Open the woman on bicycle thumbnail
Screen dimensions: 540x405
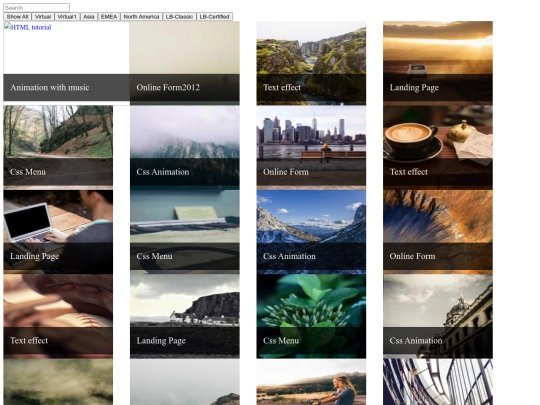[x=311, y=382]
